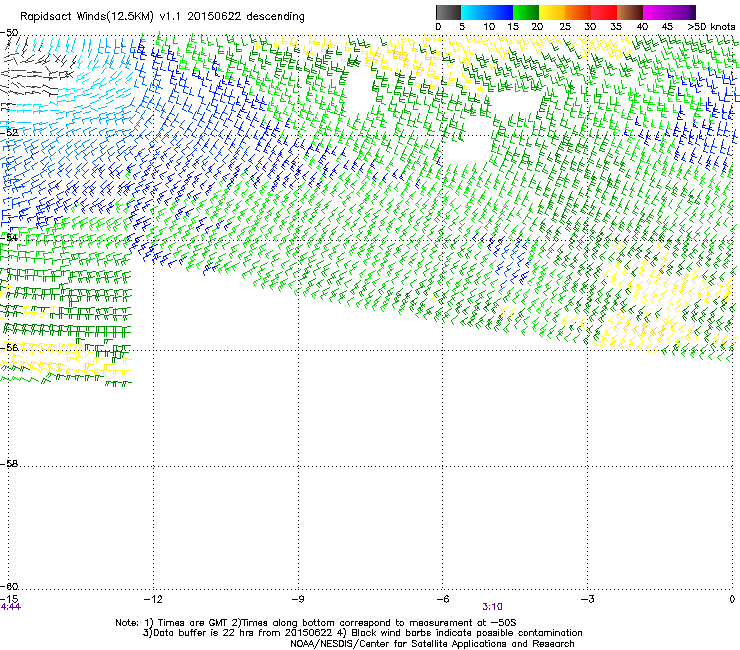This screenshot has height=650, width=740.
Task: Click the magenta 40-45 knots legend color
Action: click(656, 12)
